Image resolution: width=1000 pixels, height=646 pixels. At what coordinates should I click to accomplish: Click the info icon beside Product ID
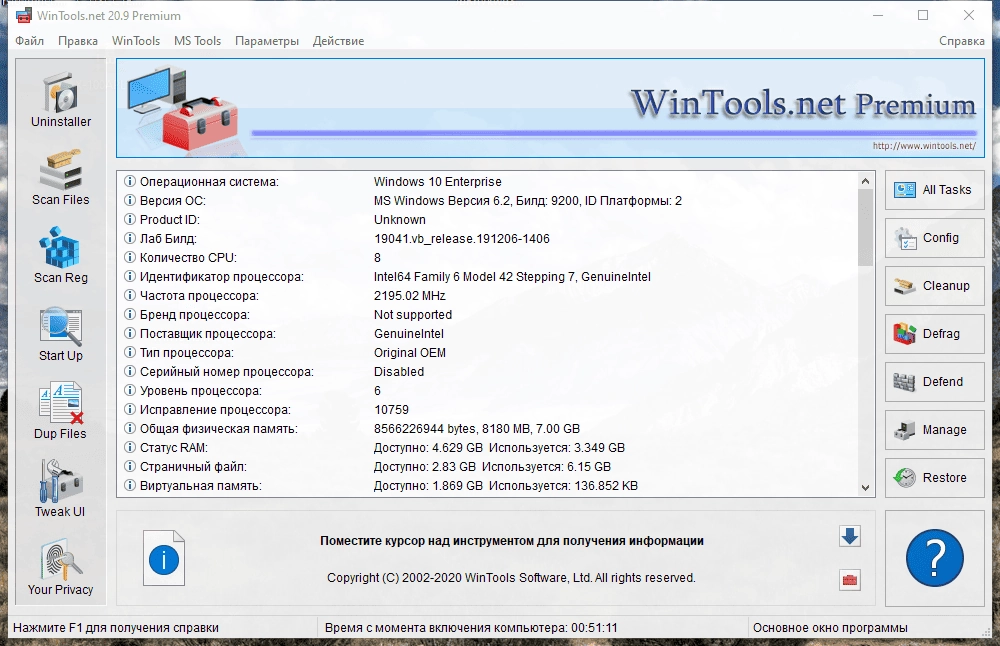click(129, 219)
